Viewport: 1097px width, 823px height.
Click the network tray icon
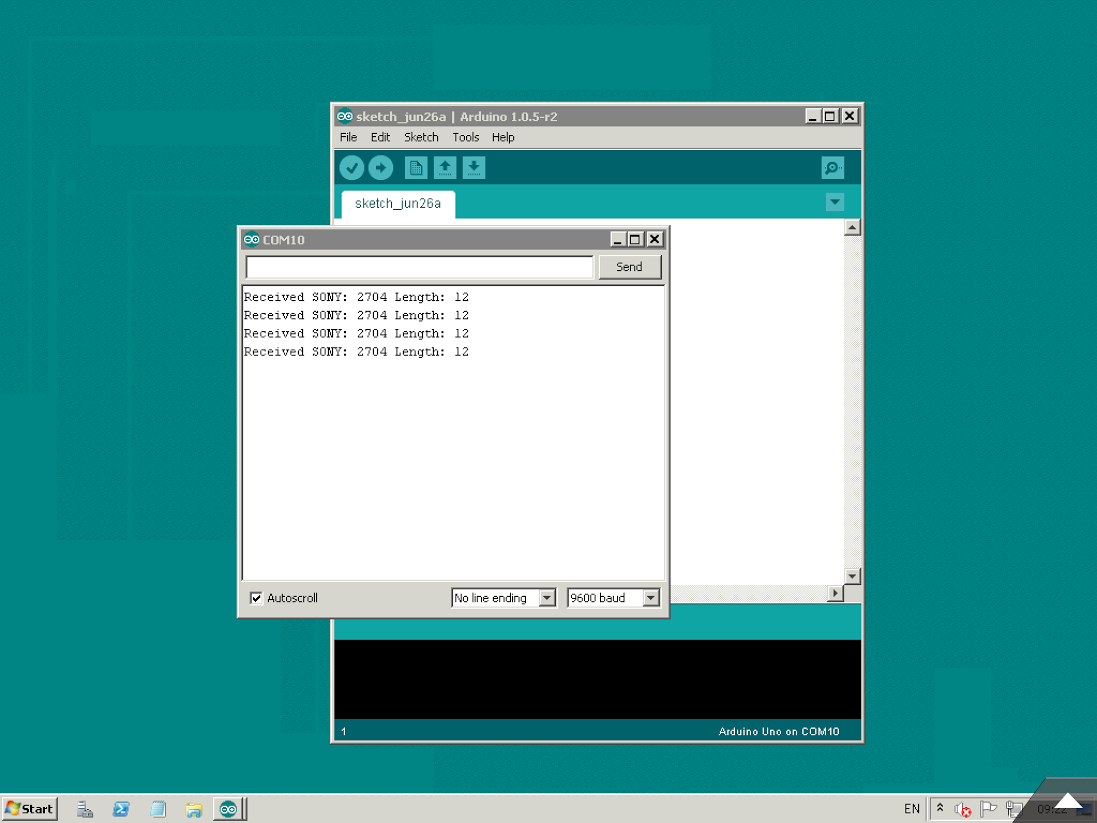(1013, 810)
